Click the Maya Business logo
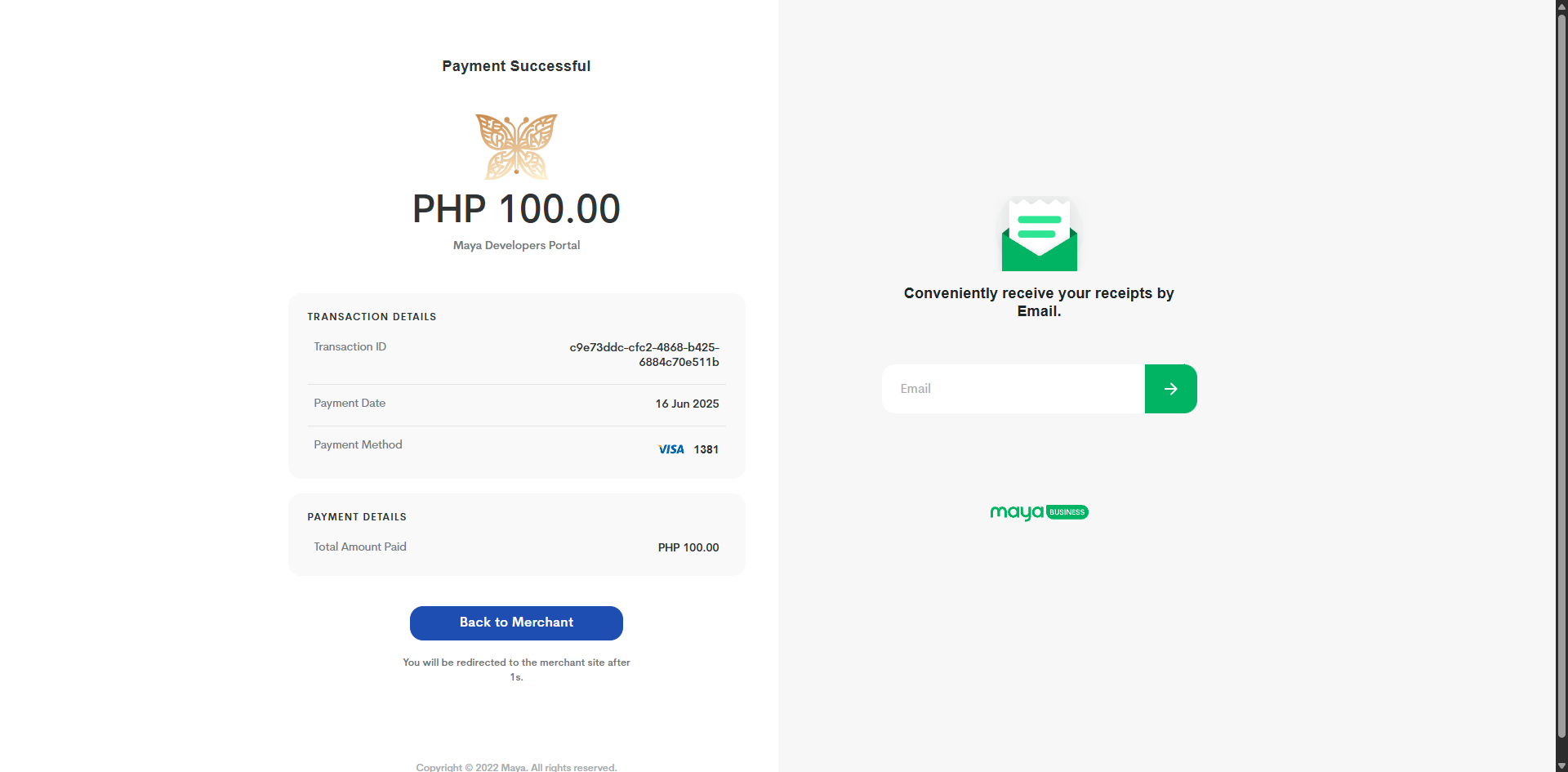Image resolution: width=1568 pixels, height=772 pixels. [1039, 512]
